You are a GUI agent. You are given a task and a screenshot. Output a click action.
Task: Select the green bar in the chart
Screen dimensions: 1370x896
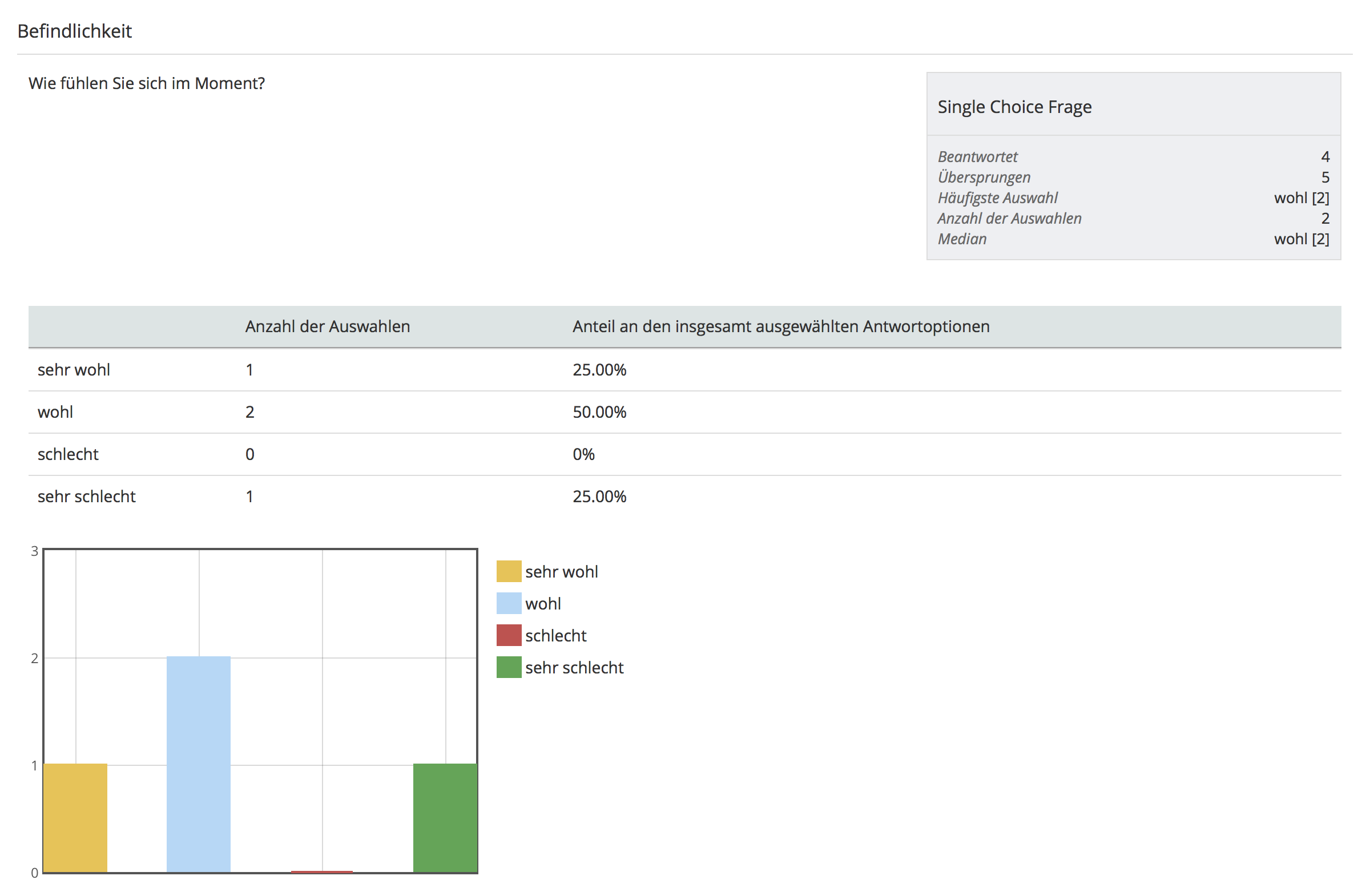pyautogui.click(x=445, y=818)
